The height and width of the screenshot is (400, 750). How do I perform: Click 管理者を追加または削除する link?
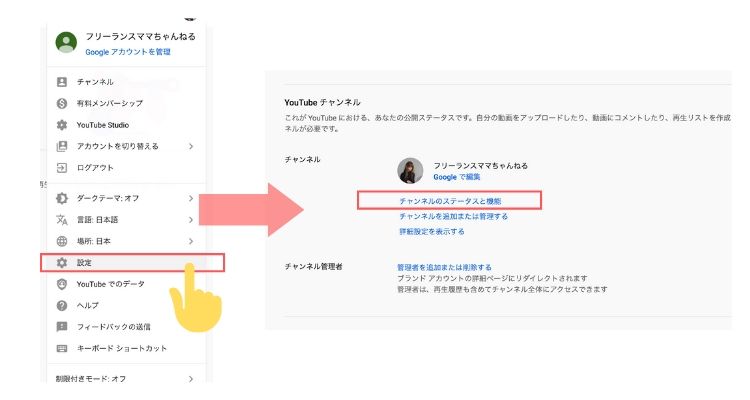tap(444, 267)
